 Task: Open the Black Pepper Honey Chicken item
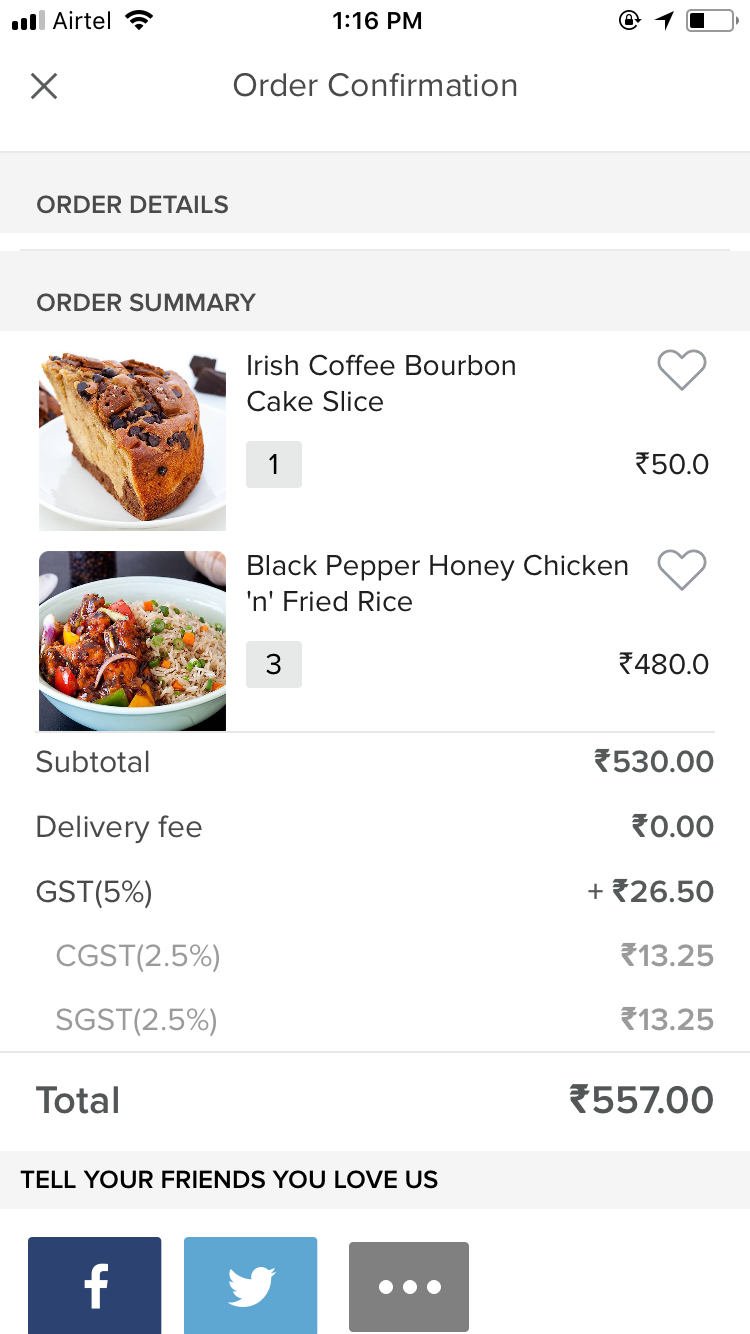tap(437, 583)
